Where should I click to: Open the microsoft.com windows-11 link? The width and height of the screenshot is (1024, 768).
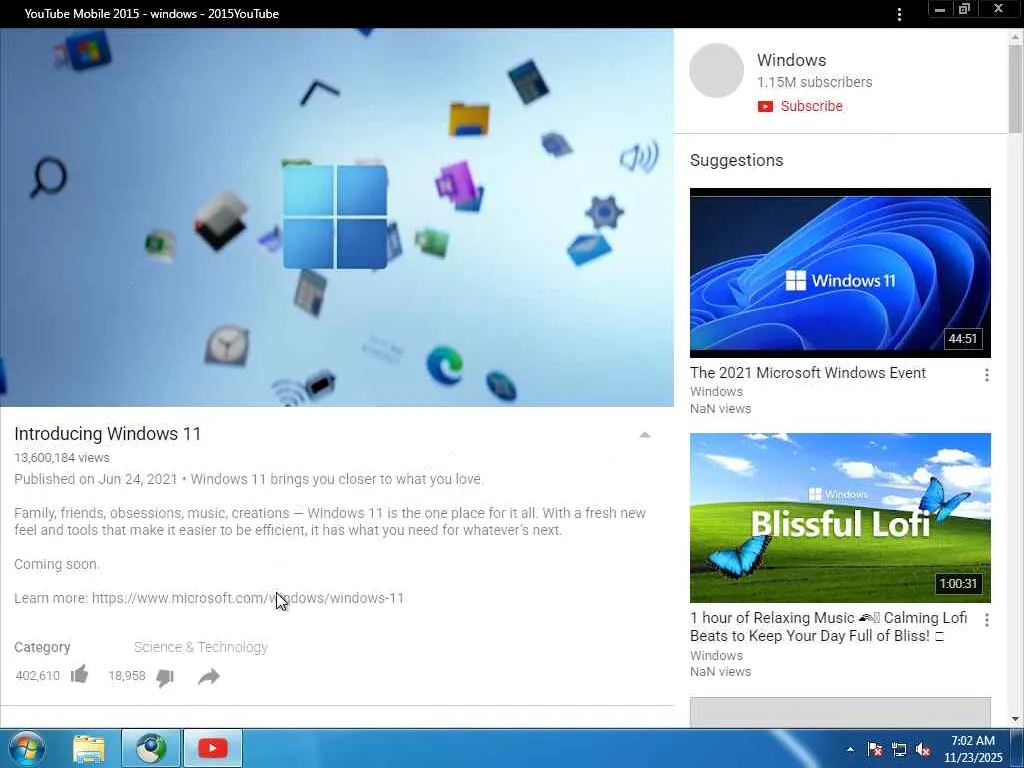(248, 598)
